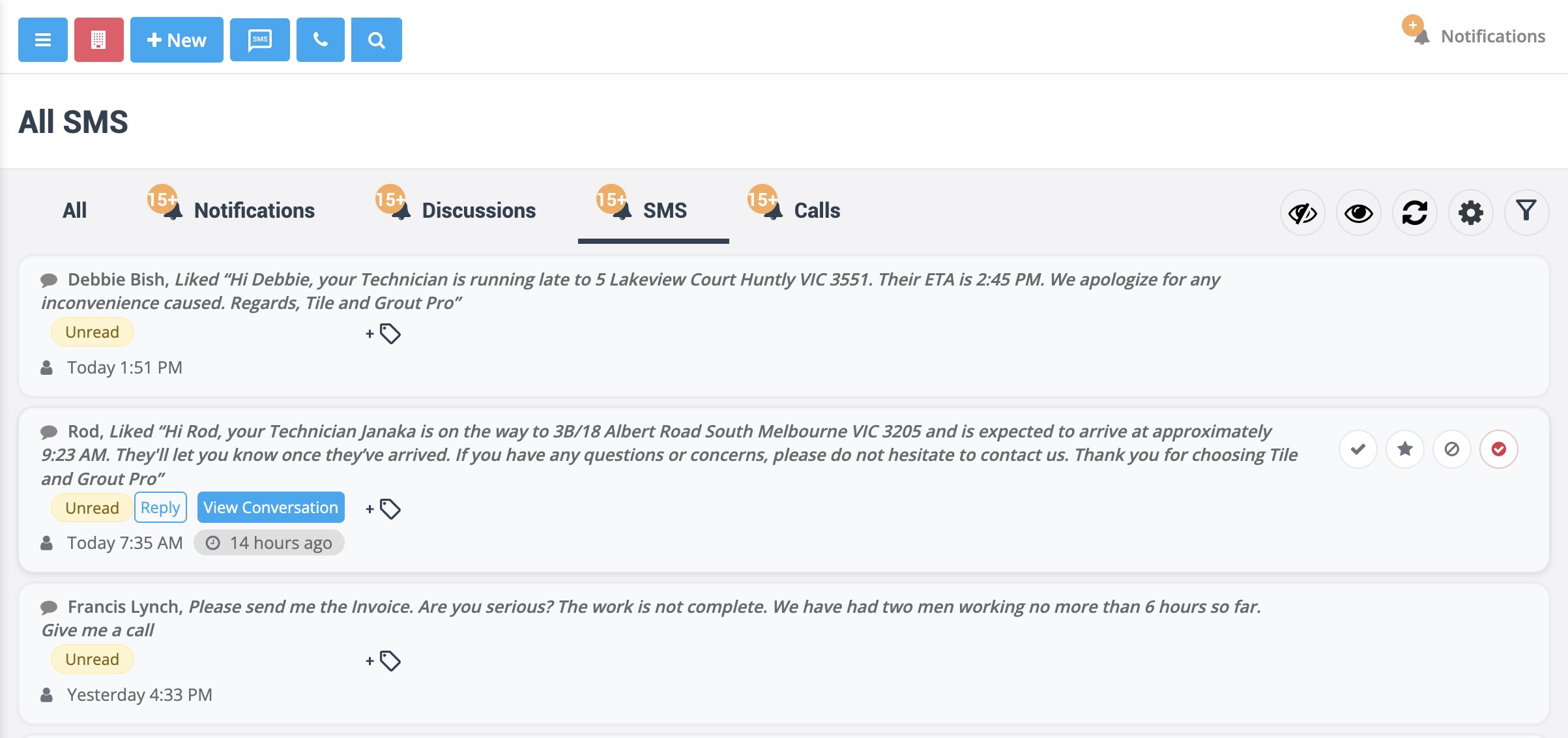Screen dimensions: 1568x738
Task: Click the phone call icon in toolbar
Action: click(320, 40)
